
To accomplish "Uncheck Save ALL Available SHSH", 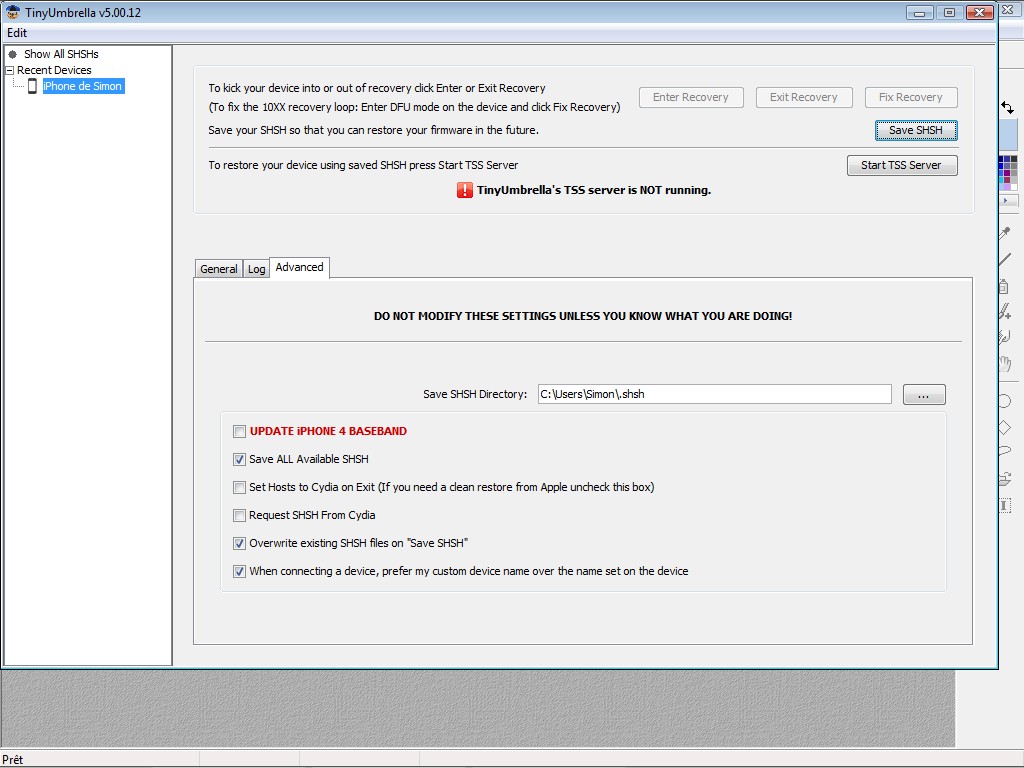I will tap(239, 460).
